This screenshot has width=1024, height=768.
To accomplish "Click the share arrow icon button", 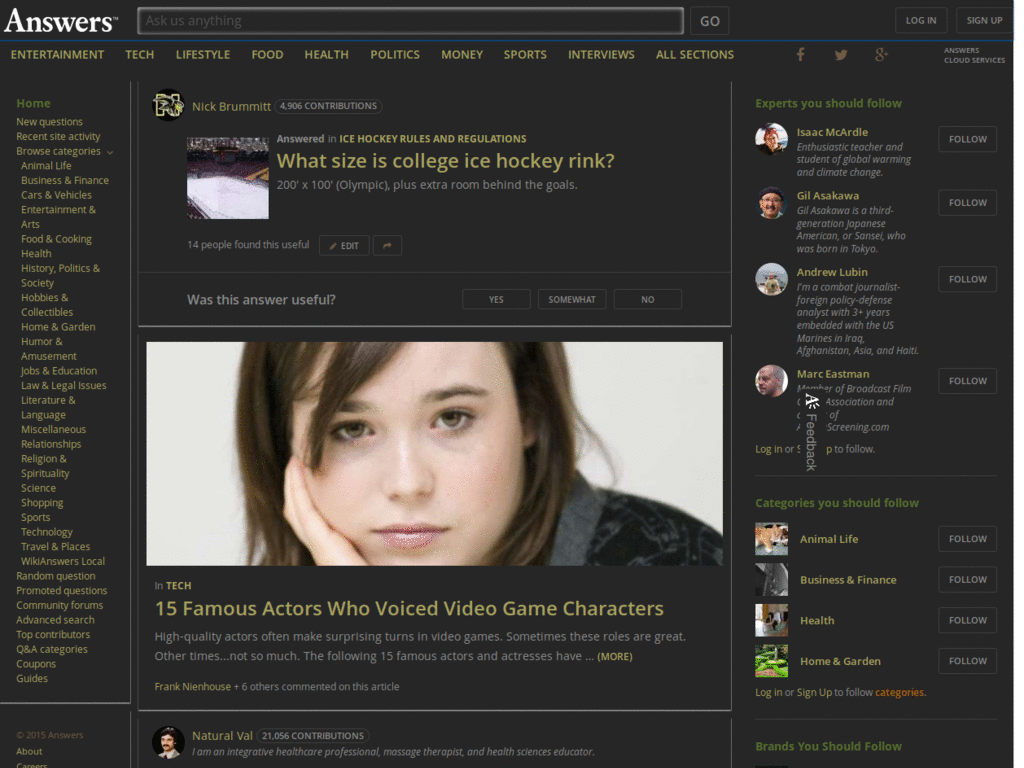I will tap(387, 246).
